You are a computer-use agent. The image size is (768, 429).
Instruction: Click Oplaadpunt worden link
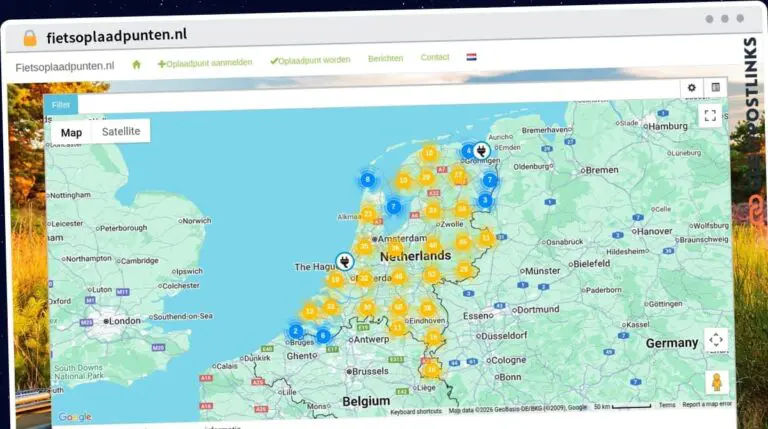point(310,60)
